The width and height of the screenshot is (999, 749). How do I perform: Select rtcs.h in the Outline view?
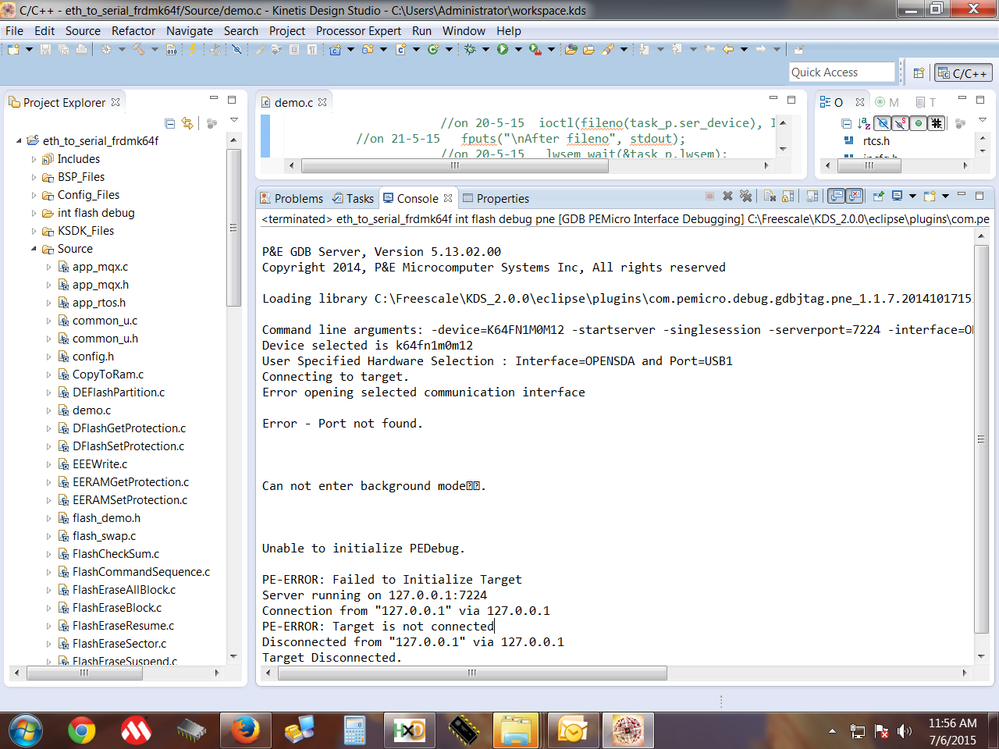pyautogui.click(x=876, y=141)
